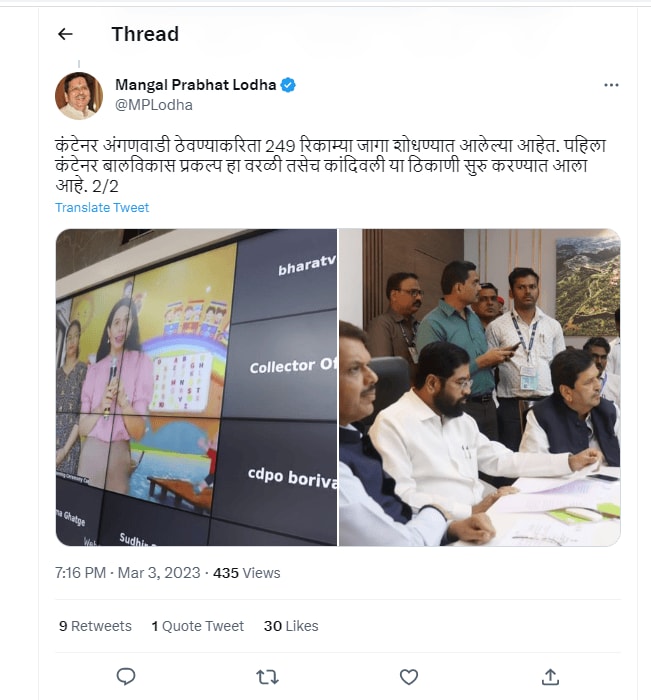
Task: View the 9 Retweets list
Action: click(x=95, y=626)
